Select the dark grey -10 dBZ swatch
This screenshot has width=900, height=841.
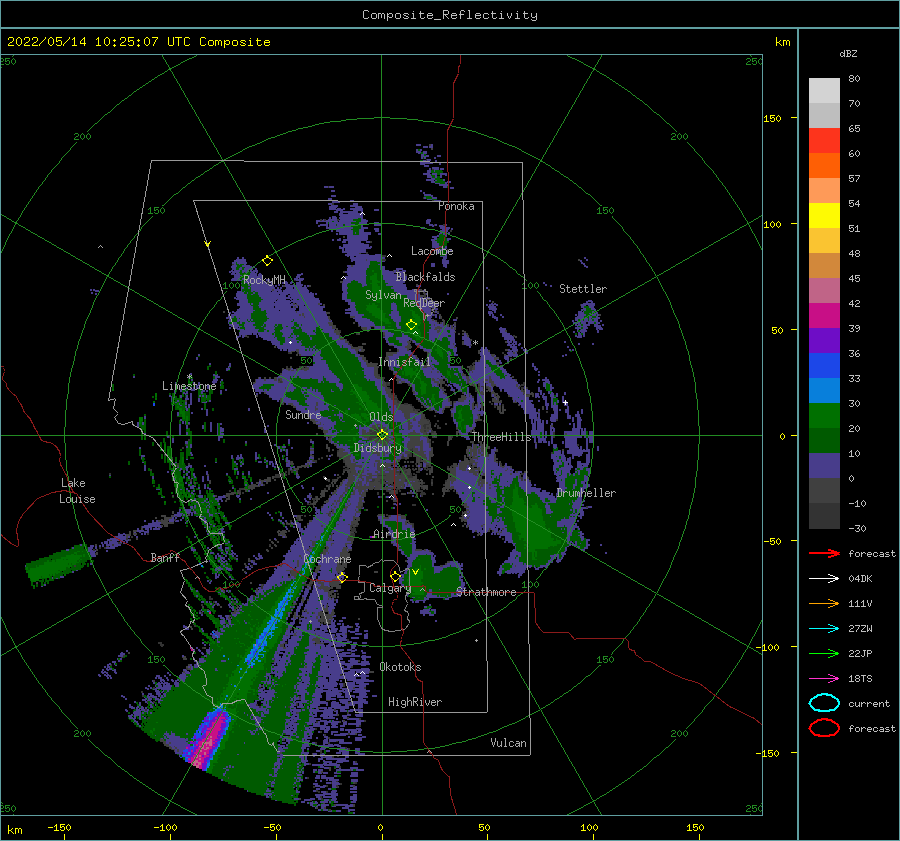pyautogui.click(x=824, y=516)
